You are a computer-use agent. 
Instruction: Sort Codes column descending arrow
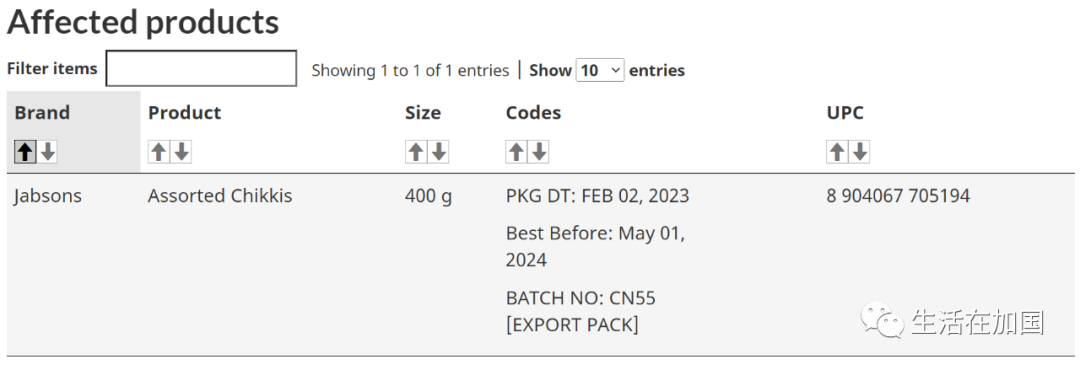[x=539, y=152]
